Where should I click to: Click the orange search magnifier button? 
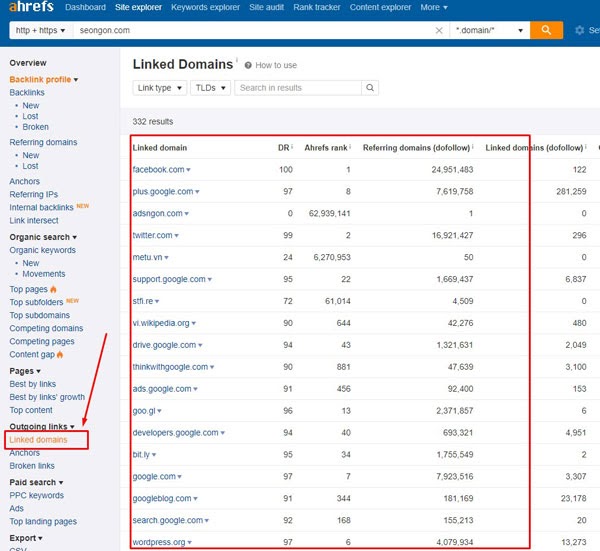click(x=546, y=30)
